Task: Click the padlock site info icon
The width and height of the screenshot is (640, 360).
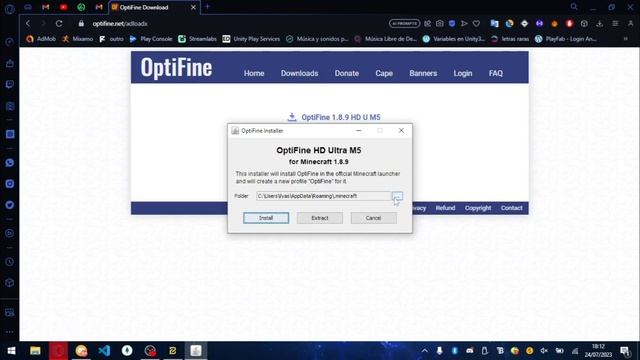Action: click(x=81, y=24)
